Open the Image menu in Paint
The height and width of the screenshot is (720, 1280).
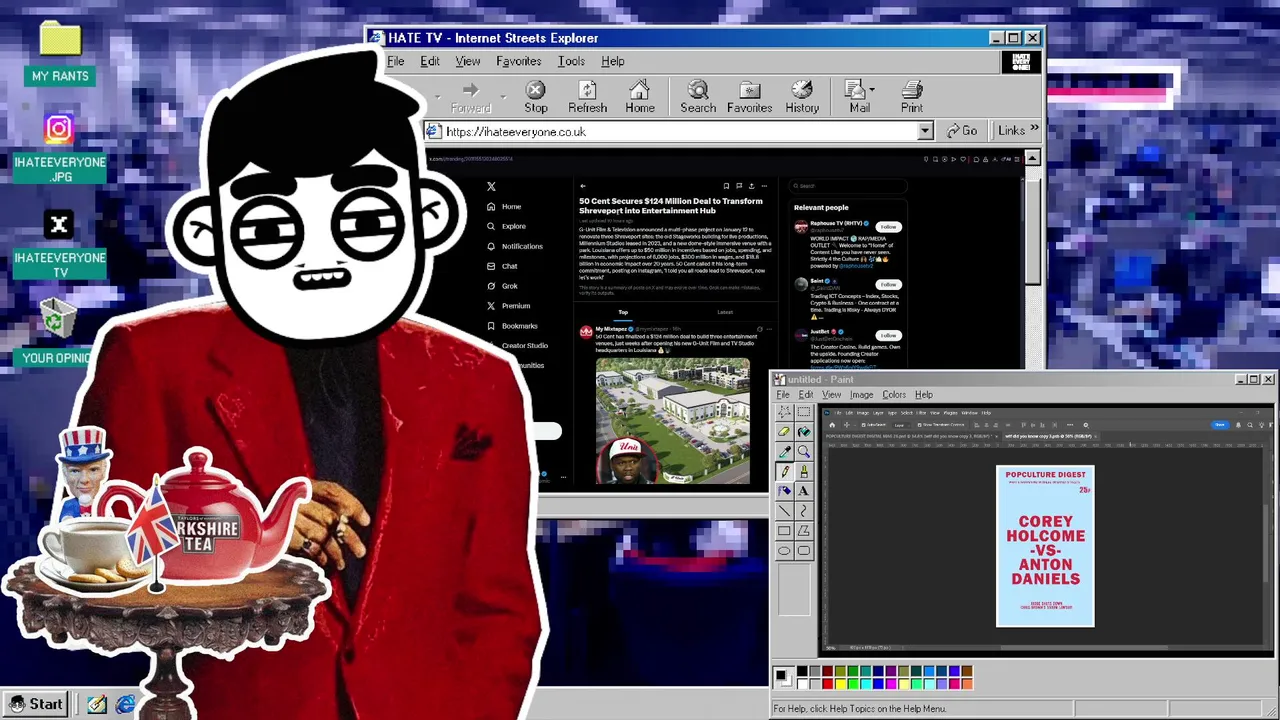[861, 395]
